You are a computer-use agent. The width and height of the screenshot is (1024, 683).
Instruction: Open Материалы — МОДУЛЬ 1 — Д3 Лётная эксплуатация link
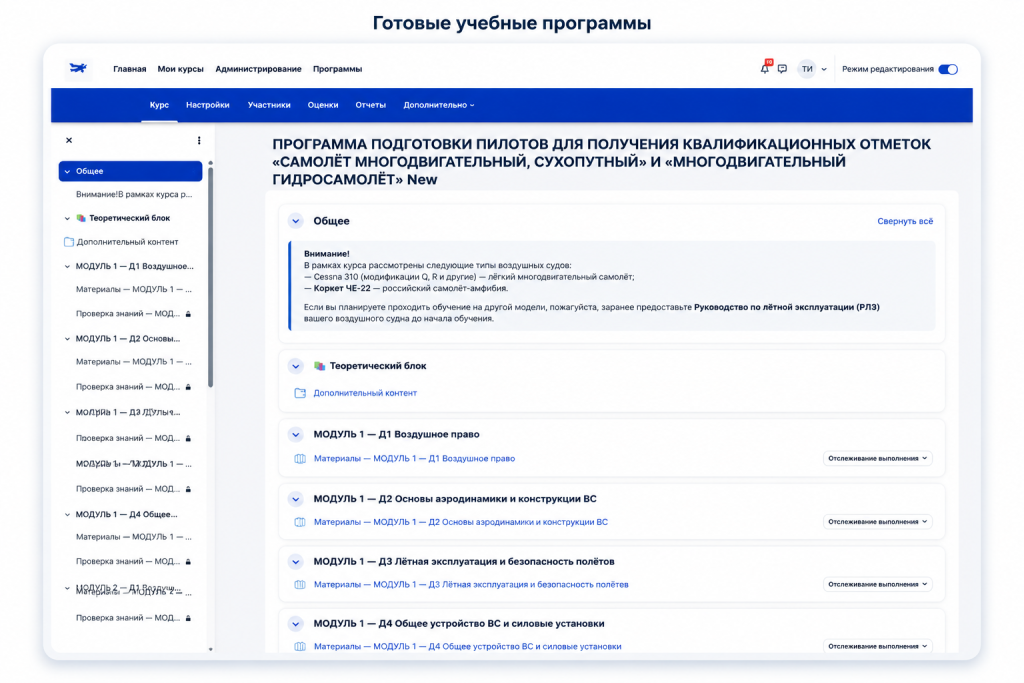pyautogui.click(x=471, y=584)
